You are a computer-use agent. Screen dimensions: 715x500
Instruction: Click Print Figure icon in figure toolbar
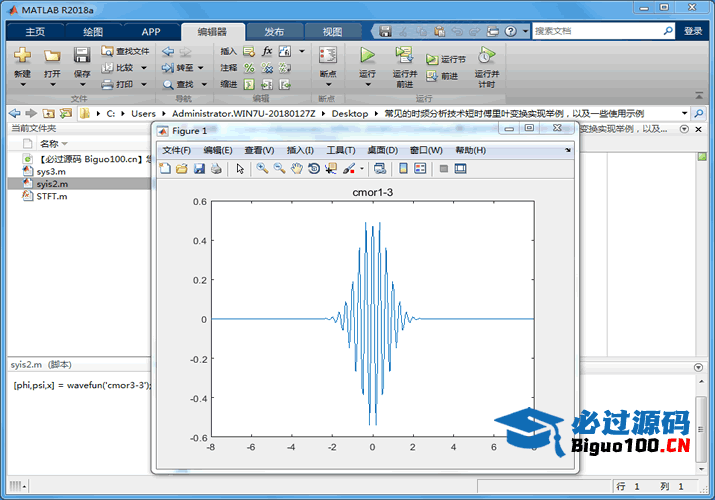pyautogui.click(x=216, y=169)
